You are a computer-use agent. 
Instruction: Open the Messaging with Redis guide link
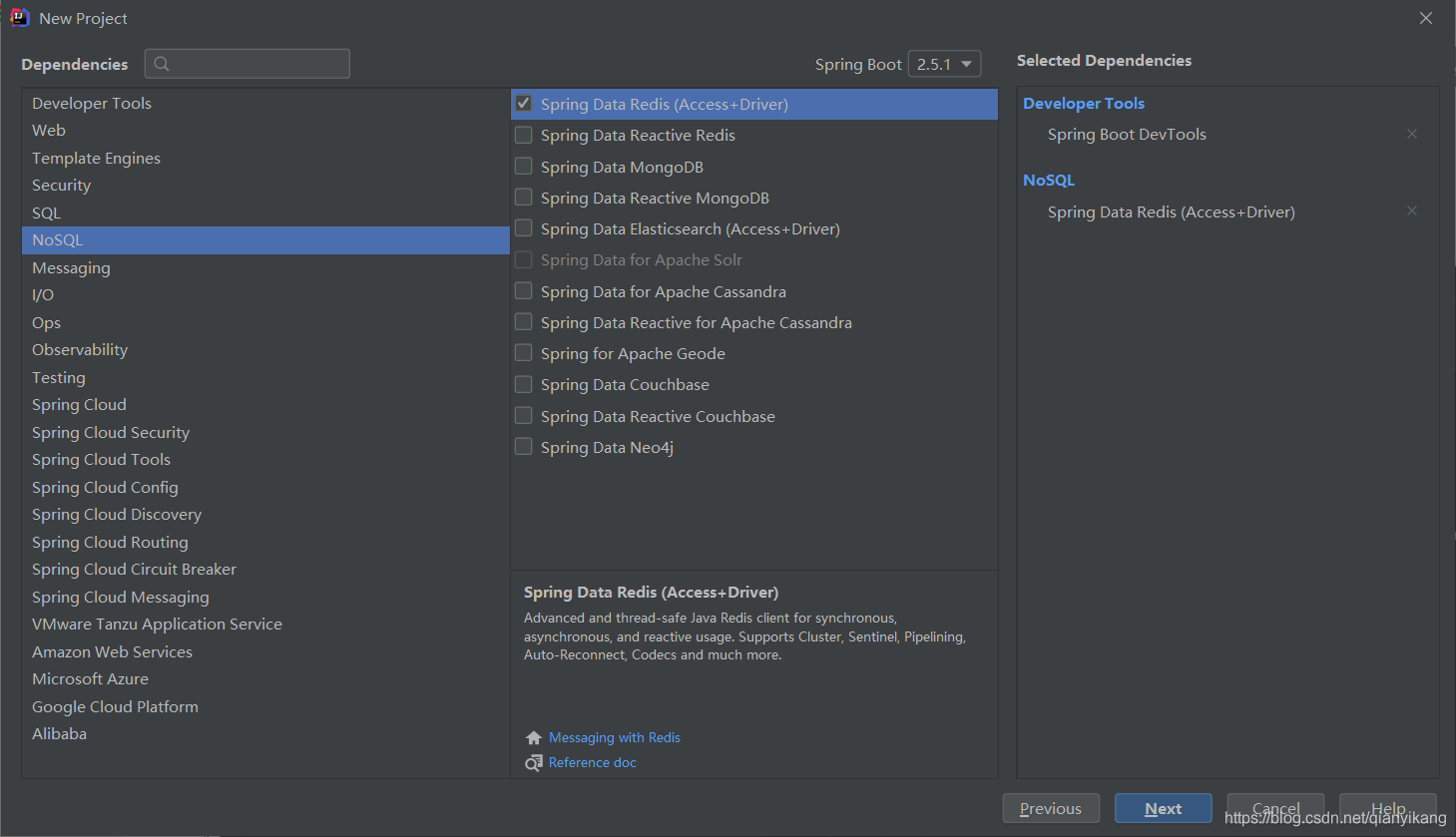(x=615, y=738)
